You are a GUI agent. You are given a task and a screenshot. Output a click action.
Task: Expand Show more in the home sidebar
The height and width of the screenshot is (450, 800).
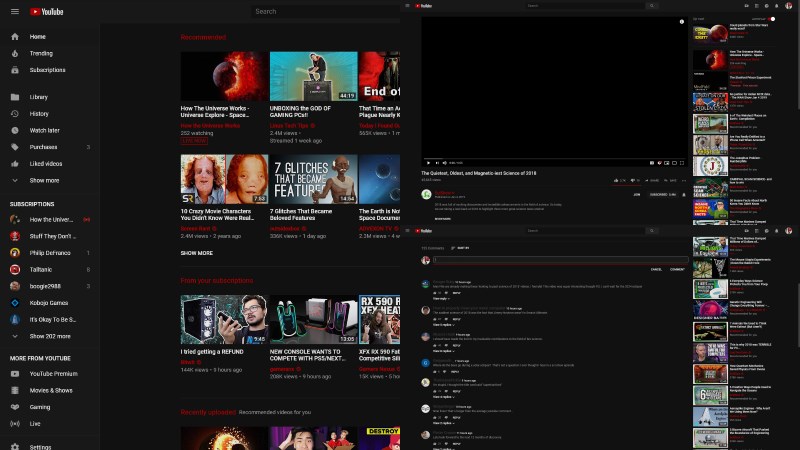(x=44, y=181)
